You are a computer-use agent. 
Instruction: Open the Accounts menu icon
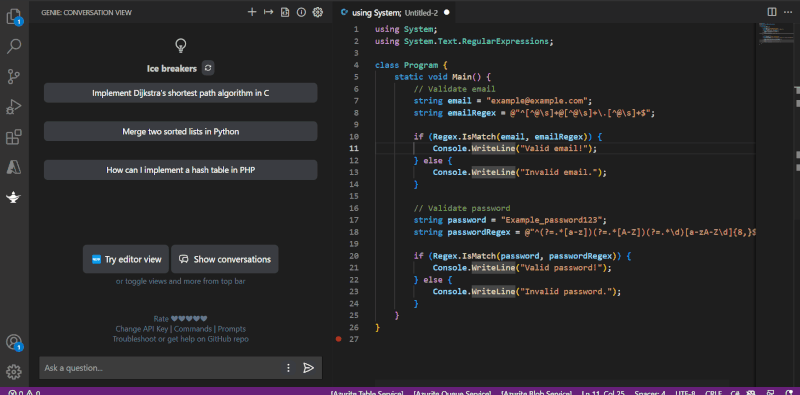click(14, 342)
